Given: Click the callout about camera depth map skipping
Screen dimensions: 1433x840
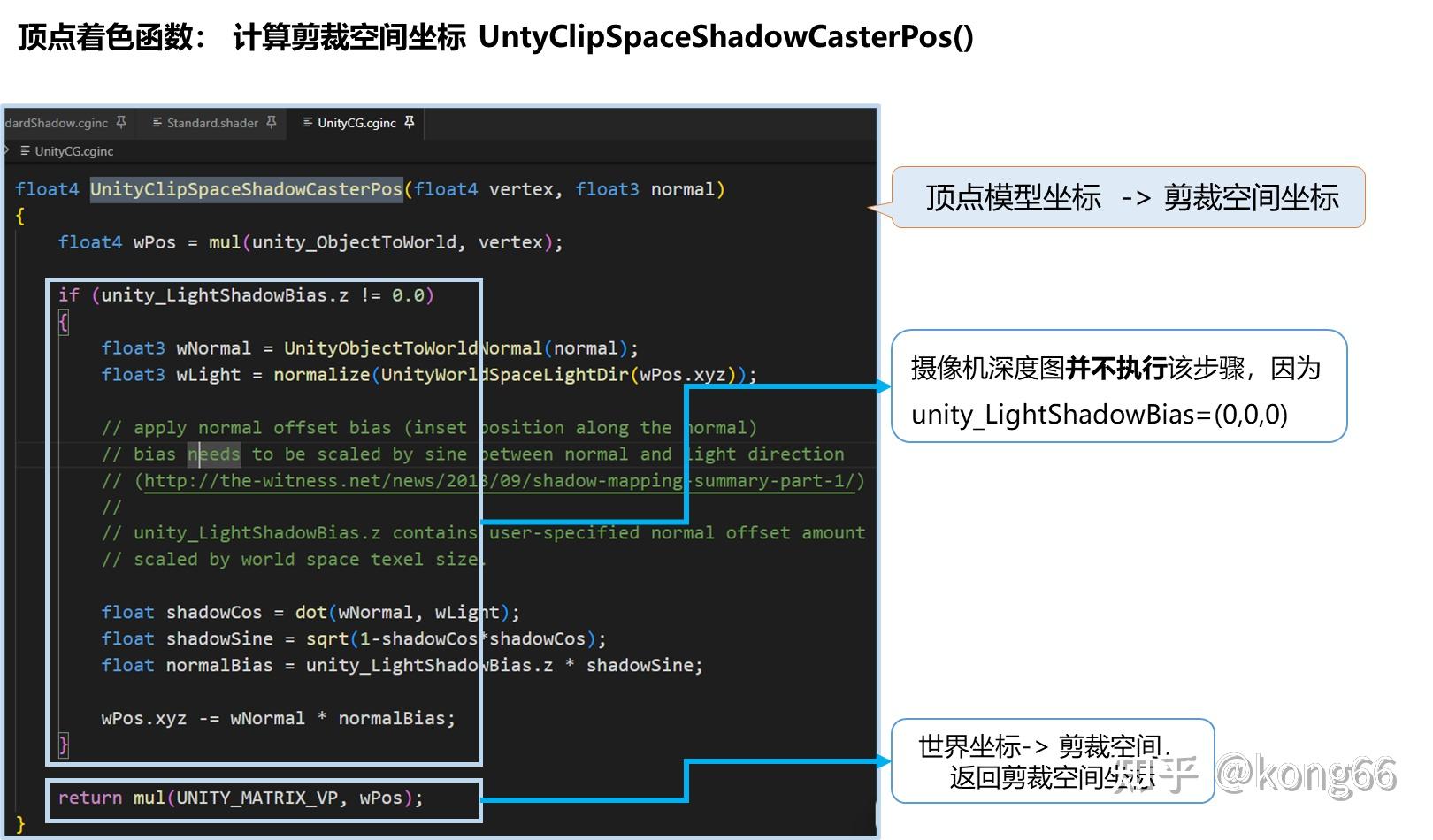Looking at the screenshot, I should [x=1117, y=386].
